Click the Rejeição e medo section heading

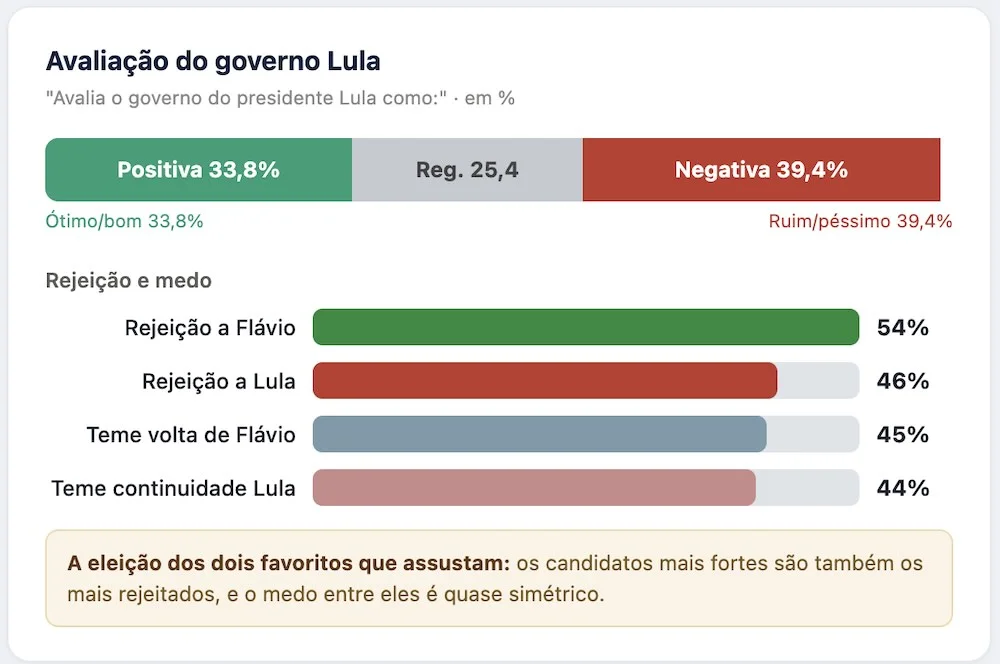129,281
